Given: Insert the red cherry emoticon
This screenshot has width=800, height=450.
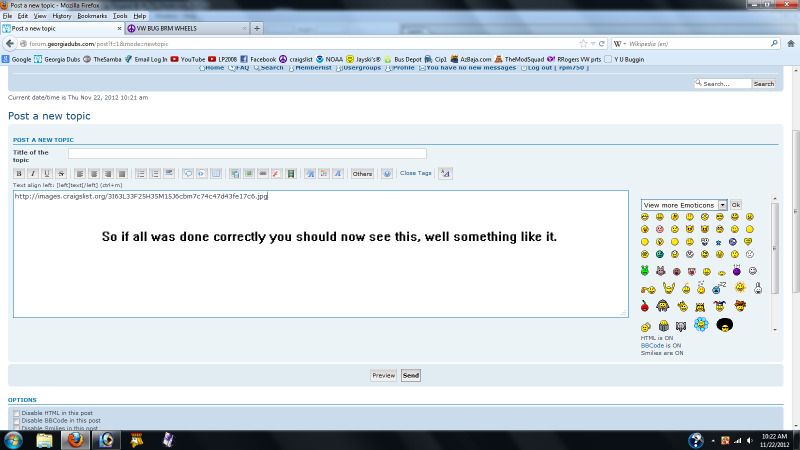Looking at the screenshot, I should (x=644, y=306).
